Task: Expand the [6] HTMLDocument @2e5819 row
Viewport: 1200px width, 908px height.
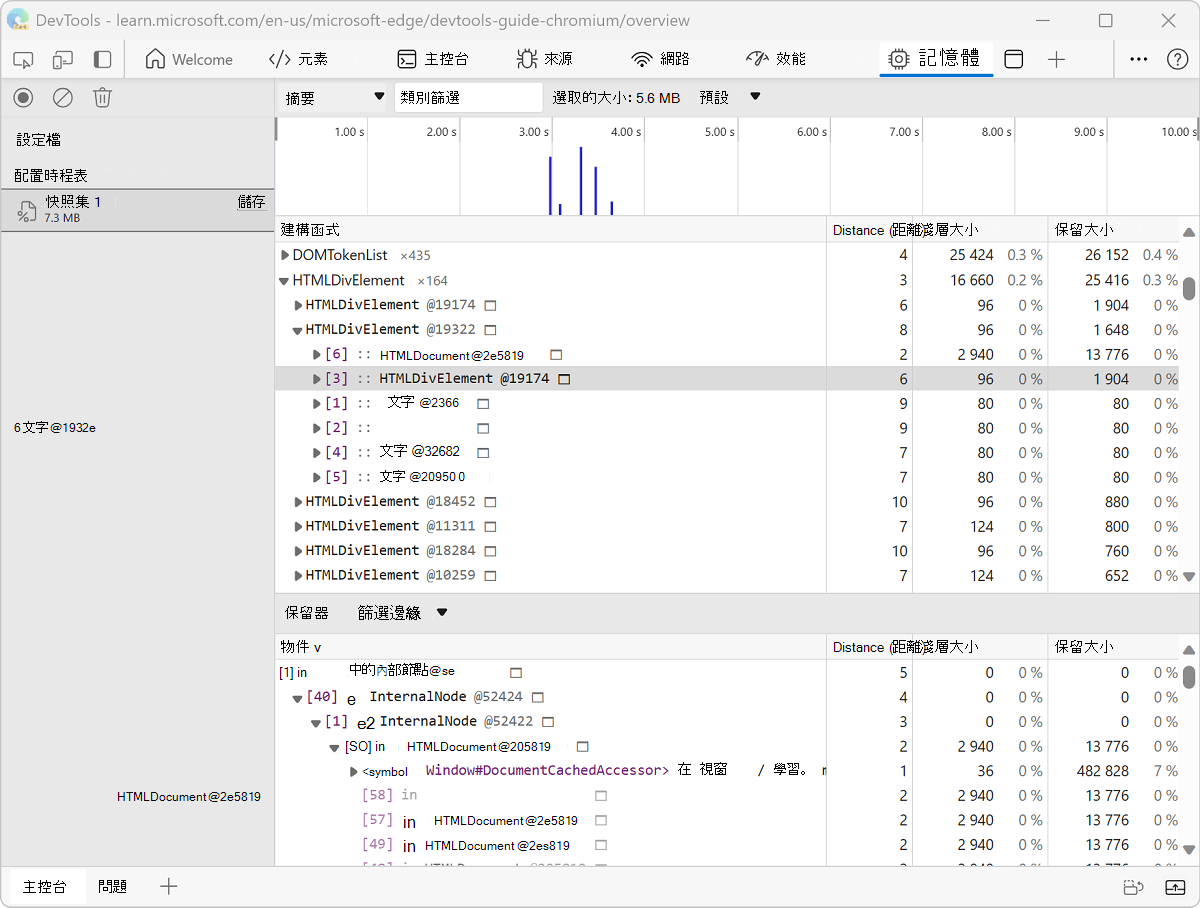Action: [x=317, y=354]
